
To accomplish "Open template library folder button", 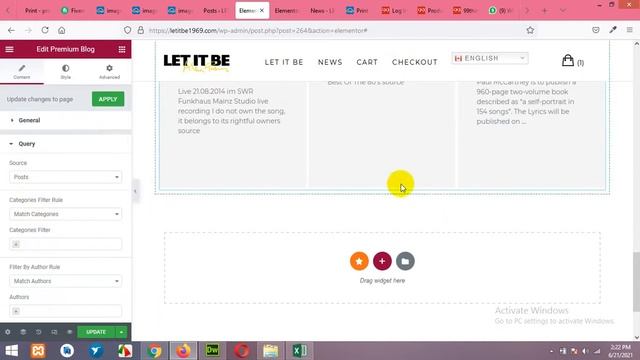I will (405, 261).
